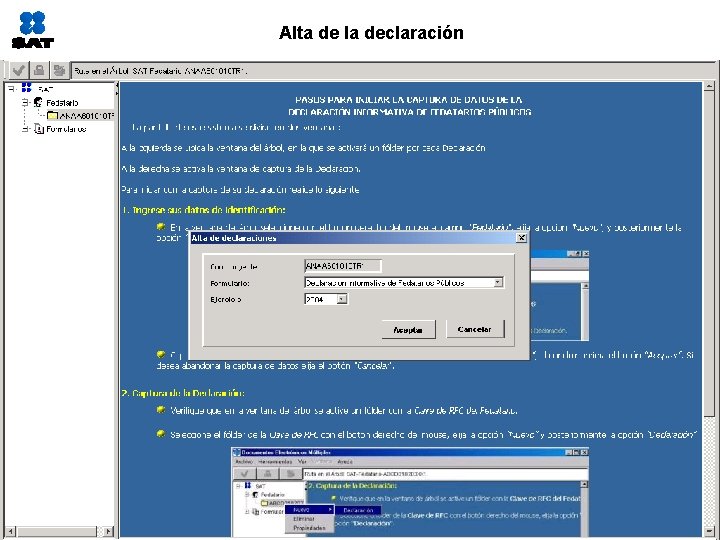Click Archivo menu in embedded screenshot
Screen dimensions: 720x540
244,461
